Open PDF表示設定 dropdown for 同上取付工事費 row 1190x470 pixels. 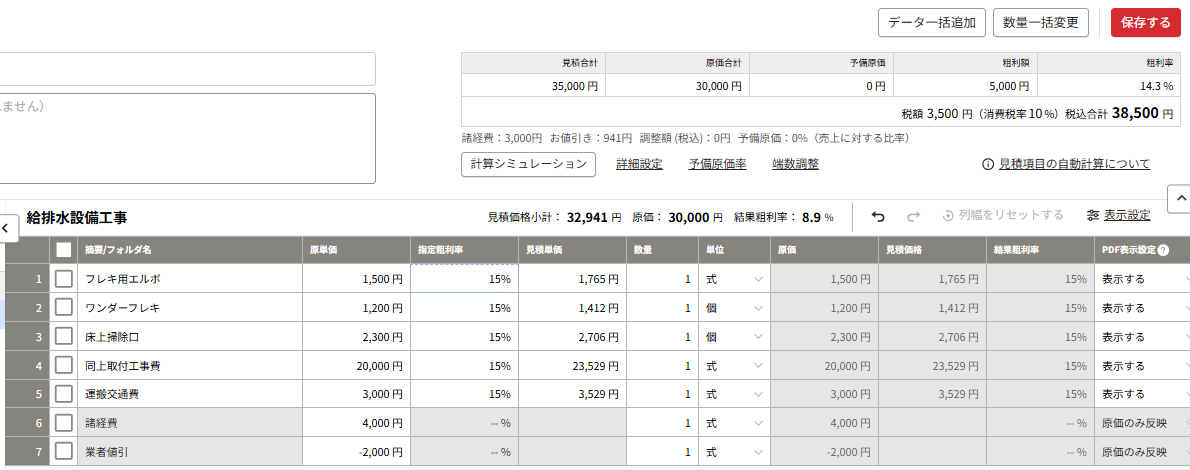click(1140, 366)
